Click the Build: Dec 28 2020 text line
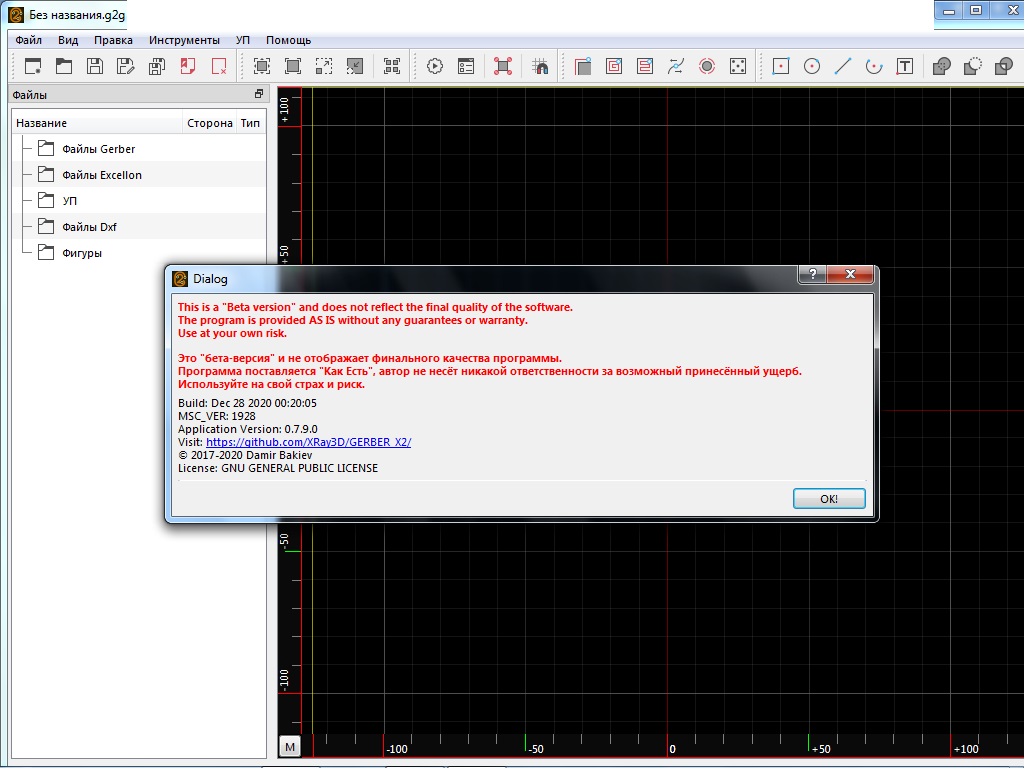This screenshot has height=774, width=1032. click(247, 403)
